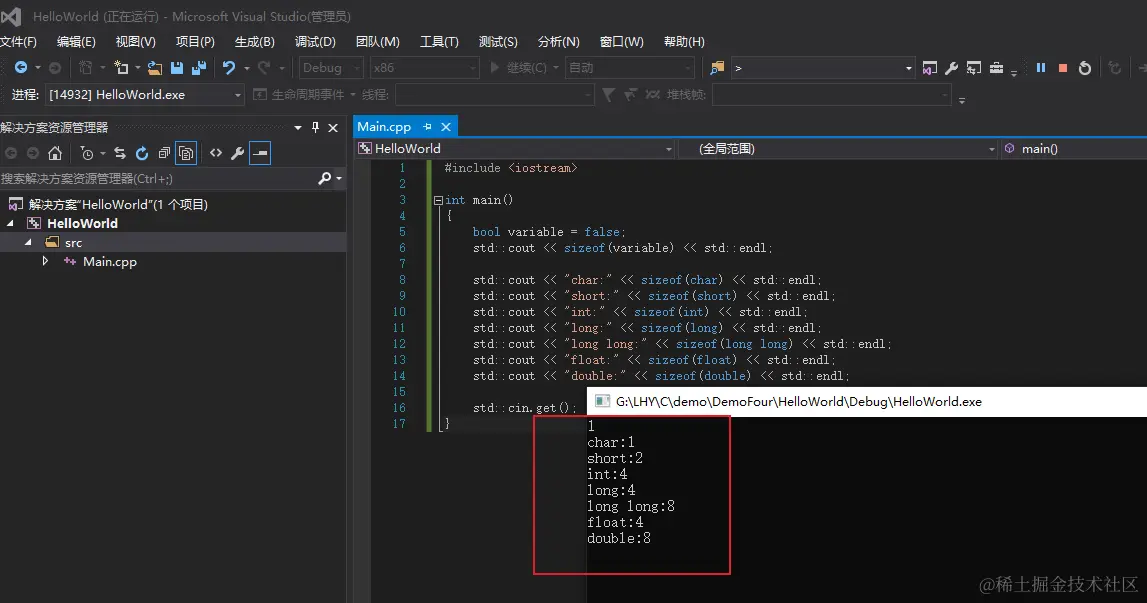Select the solution 'HelloWorld' root item

(118, 204)
